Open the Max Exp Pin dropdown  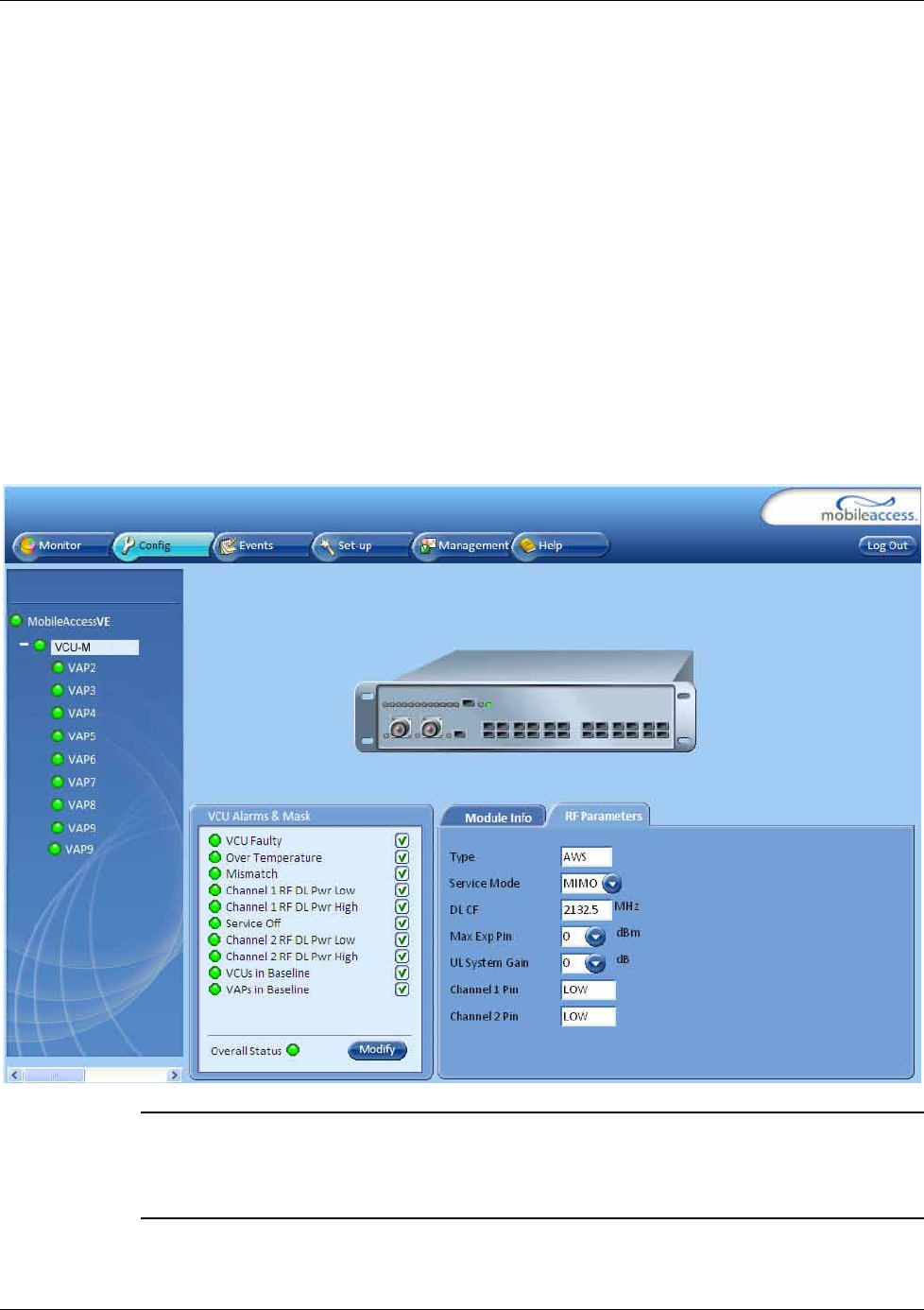595,937
